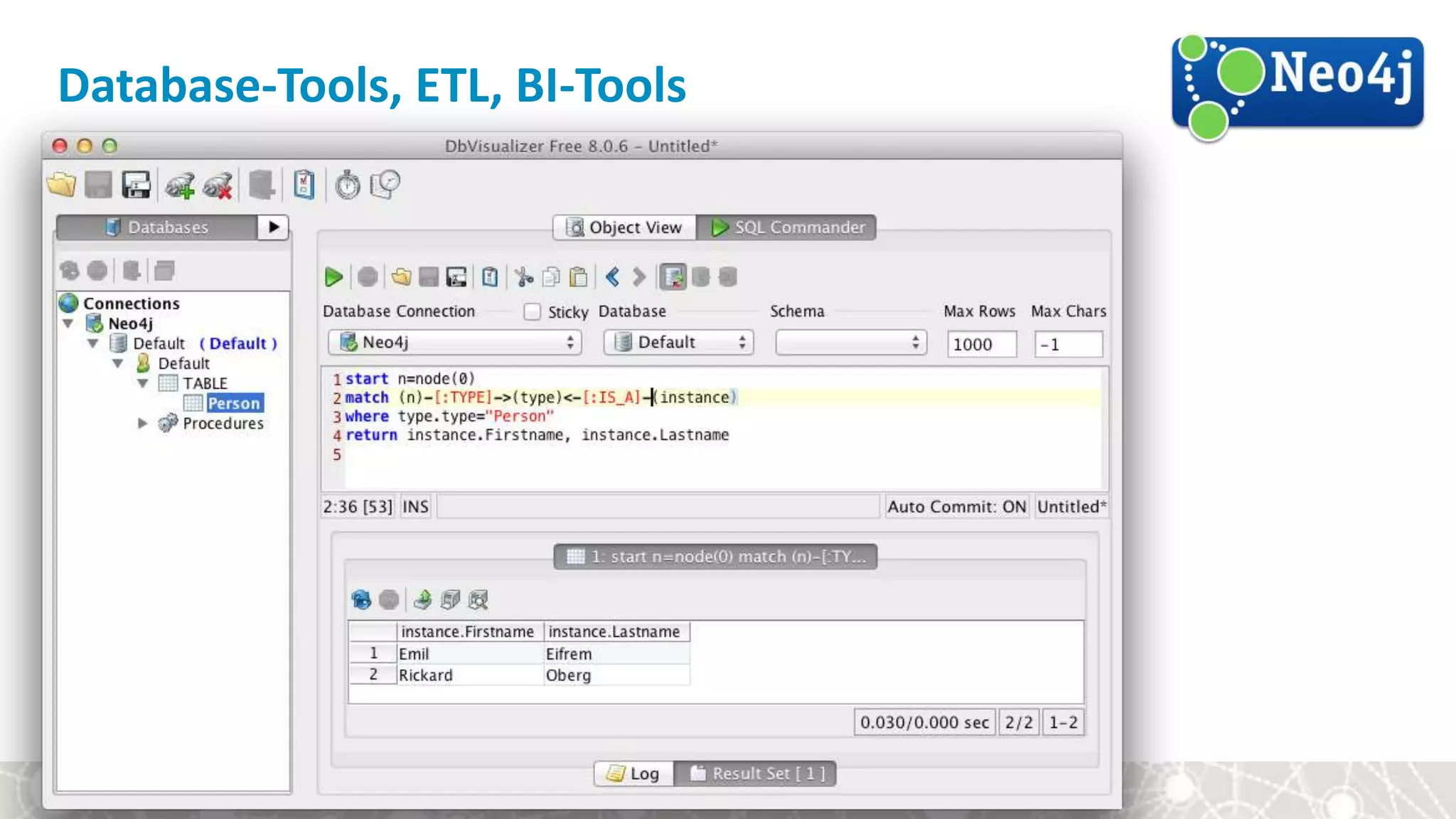Click copy grid icon in result toolbar
1456x819 pixels.
click(450, 600)
